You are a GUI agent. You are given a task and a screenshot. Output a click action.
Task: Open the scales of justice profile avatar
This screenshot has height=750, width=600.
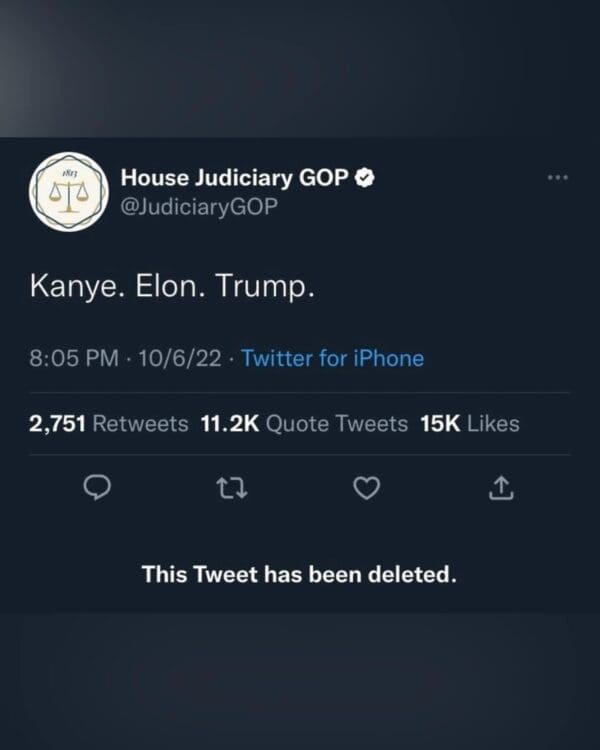coord(69,191)
